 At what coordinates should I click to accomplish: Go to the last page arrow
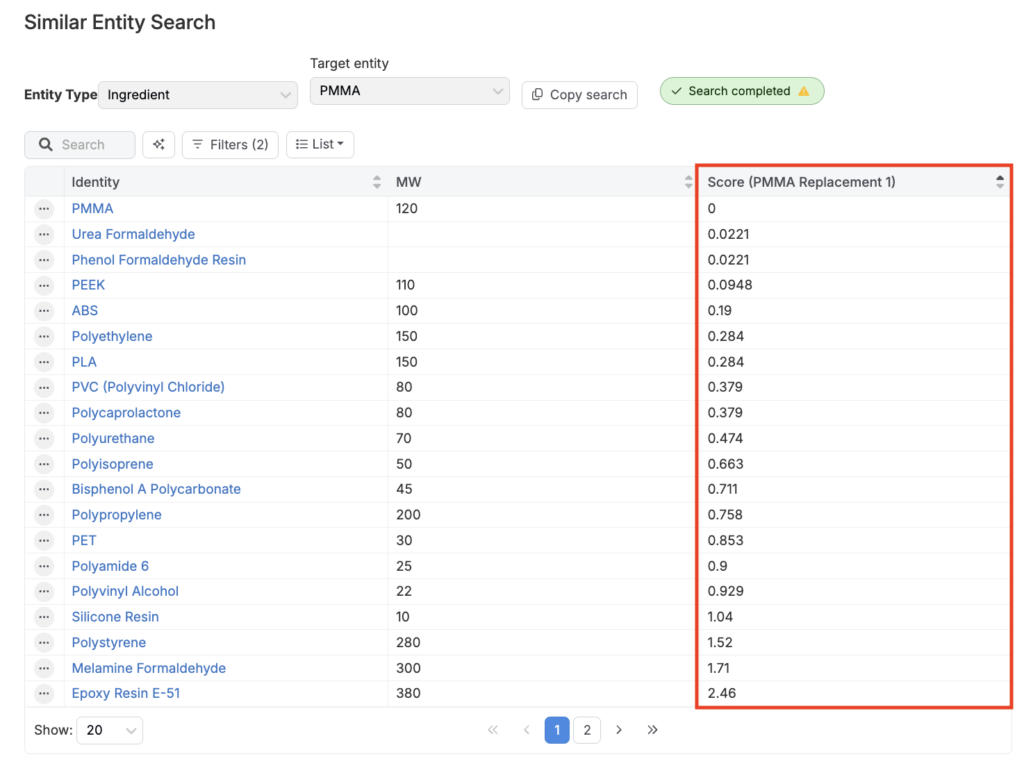click(x=652, y=730)
